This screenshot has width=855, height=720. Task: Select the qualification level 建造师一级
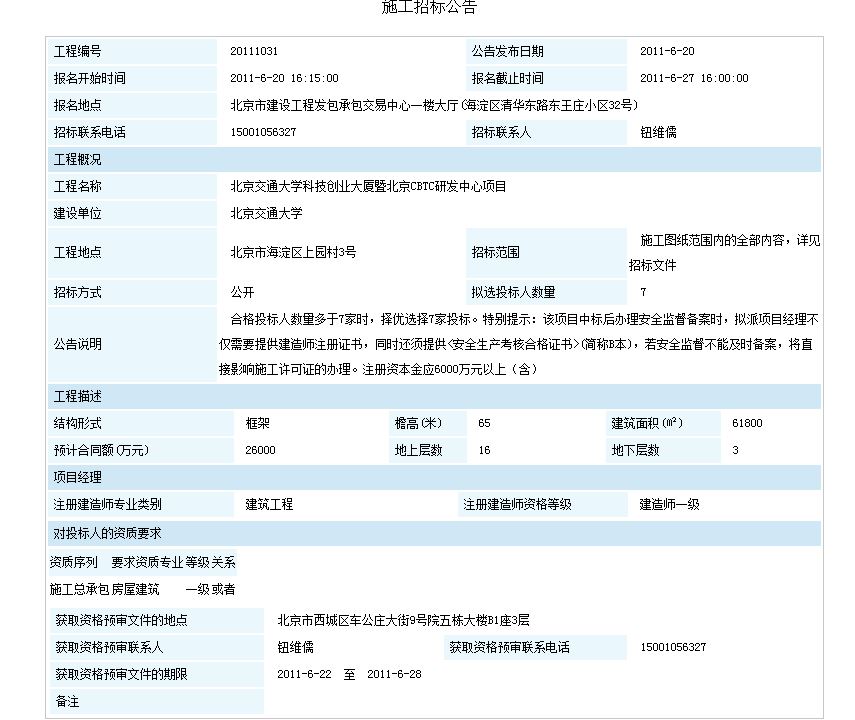click(670, 505)
